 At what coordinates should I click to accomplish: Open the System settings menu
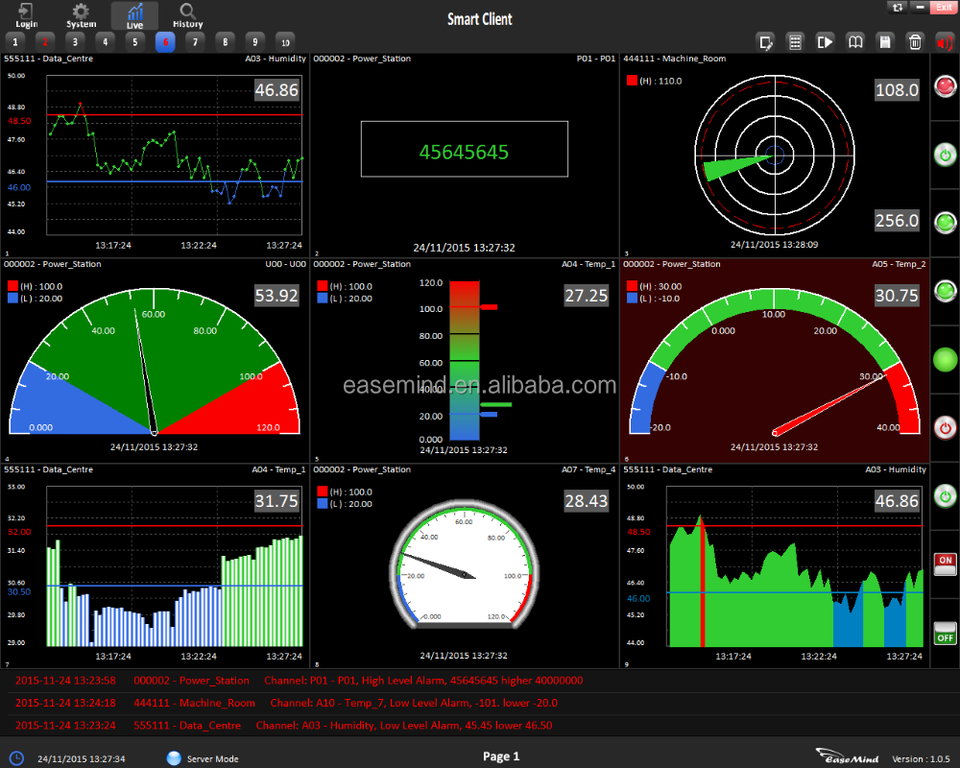click(81, 15)
